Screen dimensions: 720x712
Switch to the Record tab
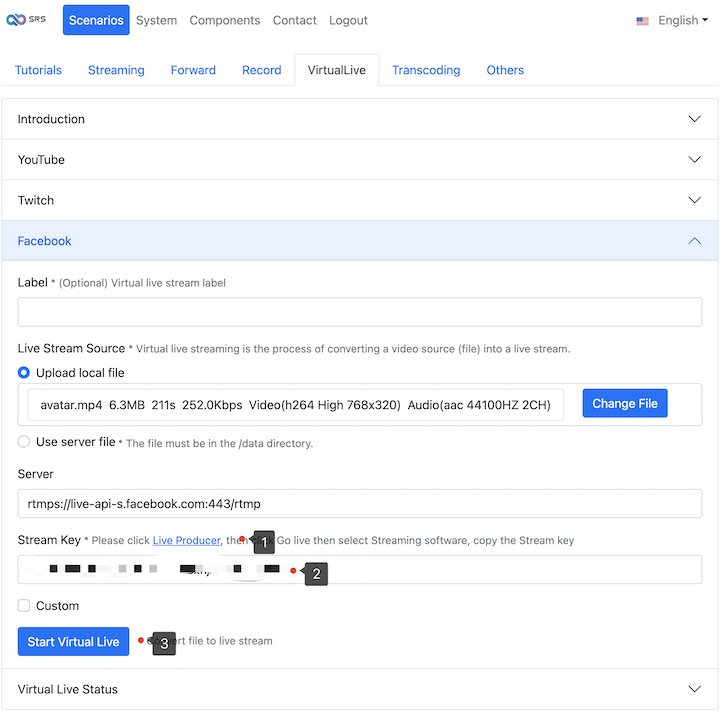261,70
